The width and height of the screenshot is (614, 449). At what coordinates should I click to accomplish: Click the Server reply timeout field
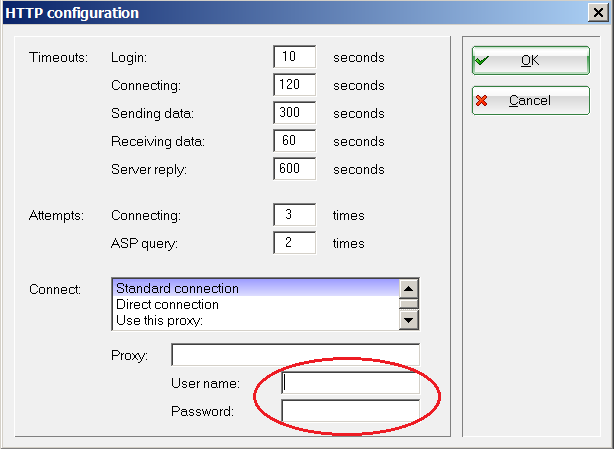click(x=294, y=169)
